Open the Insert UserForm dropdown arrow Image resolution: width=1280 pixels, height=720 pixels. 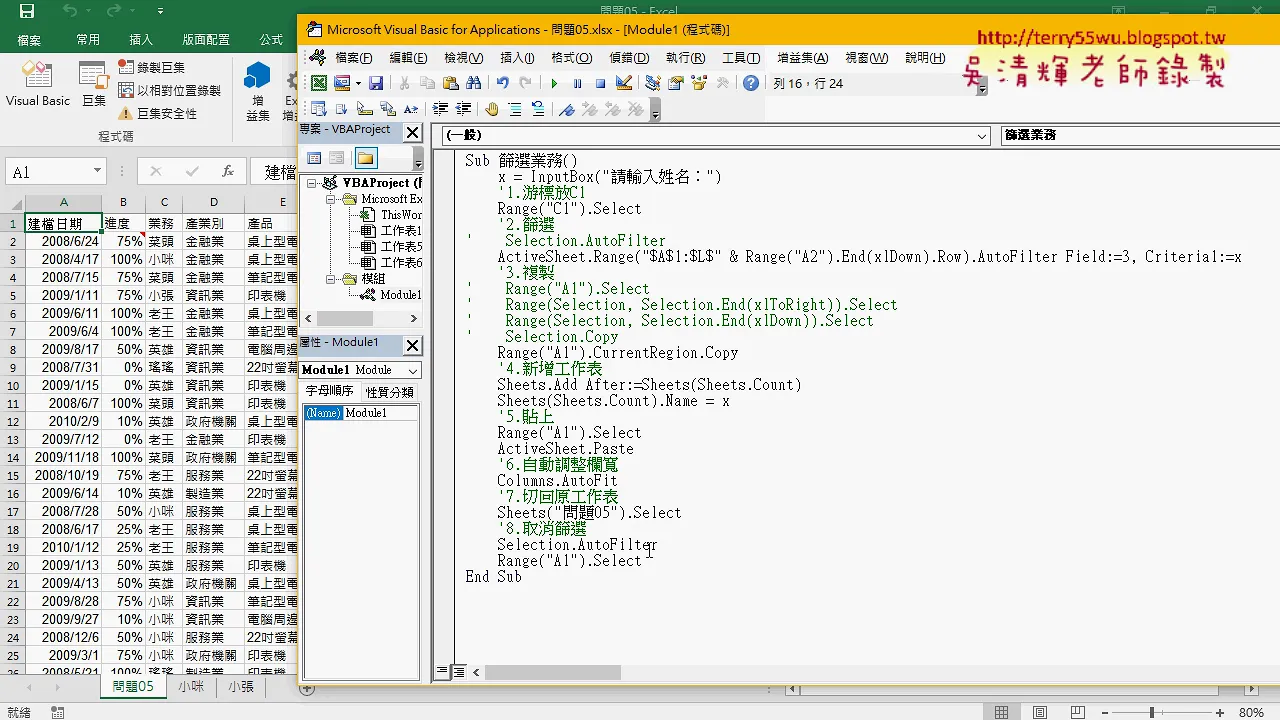[358, 84]
